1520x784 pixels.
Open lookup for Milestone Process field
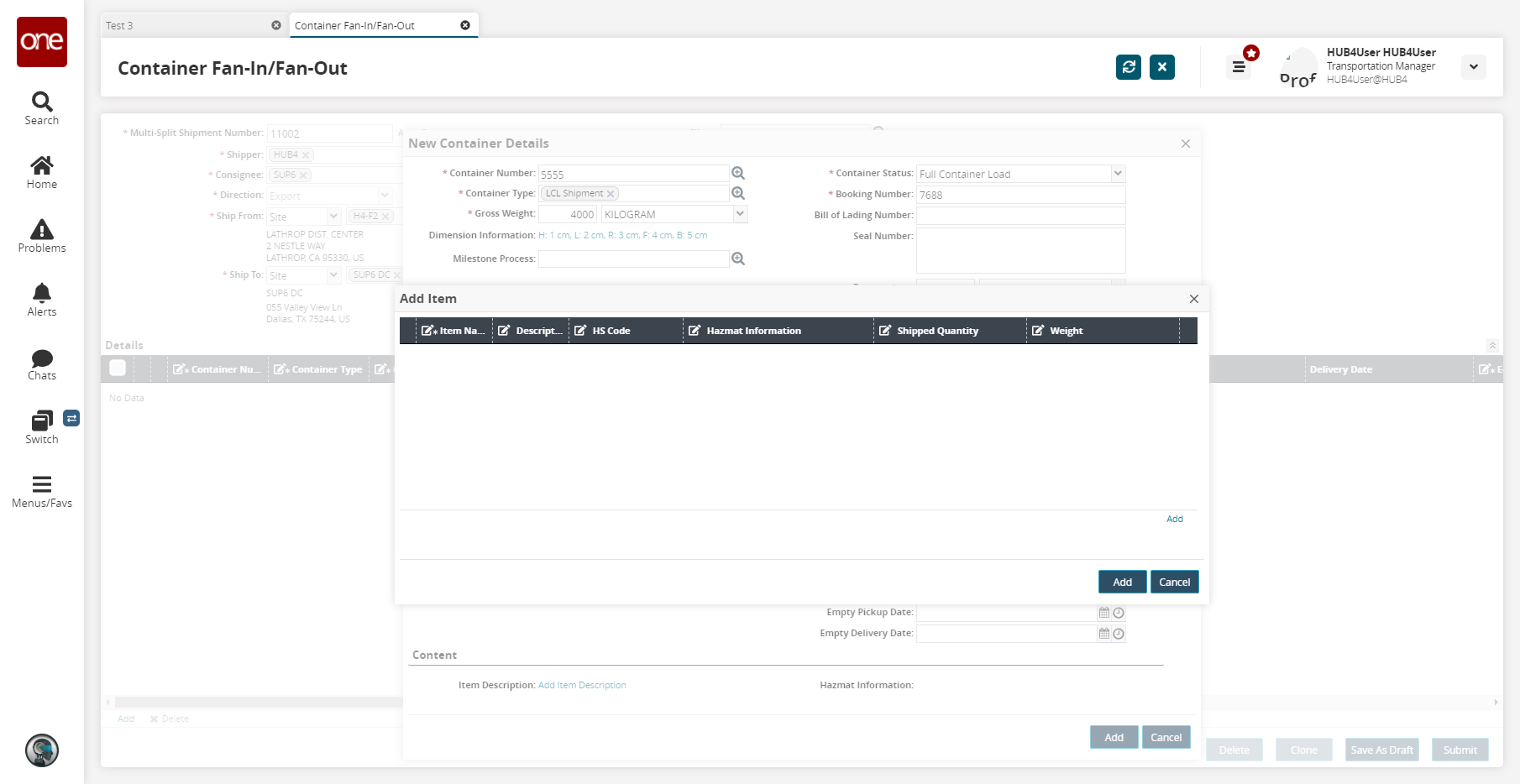pyautogui.click(x=737, y=259)
